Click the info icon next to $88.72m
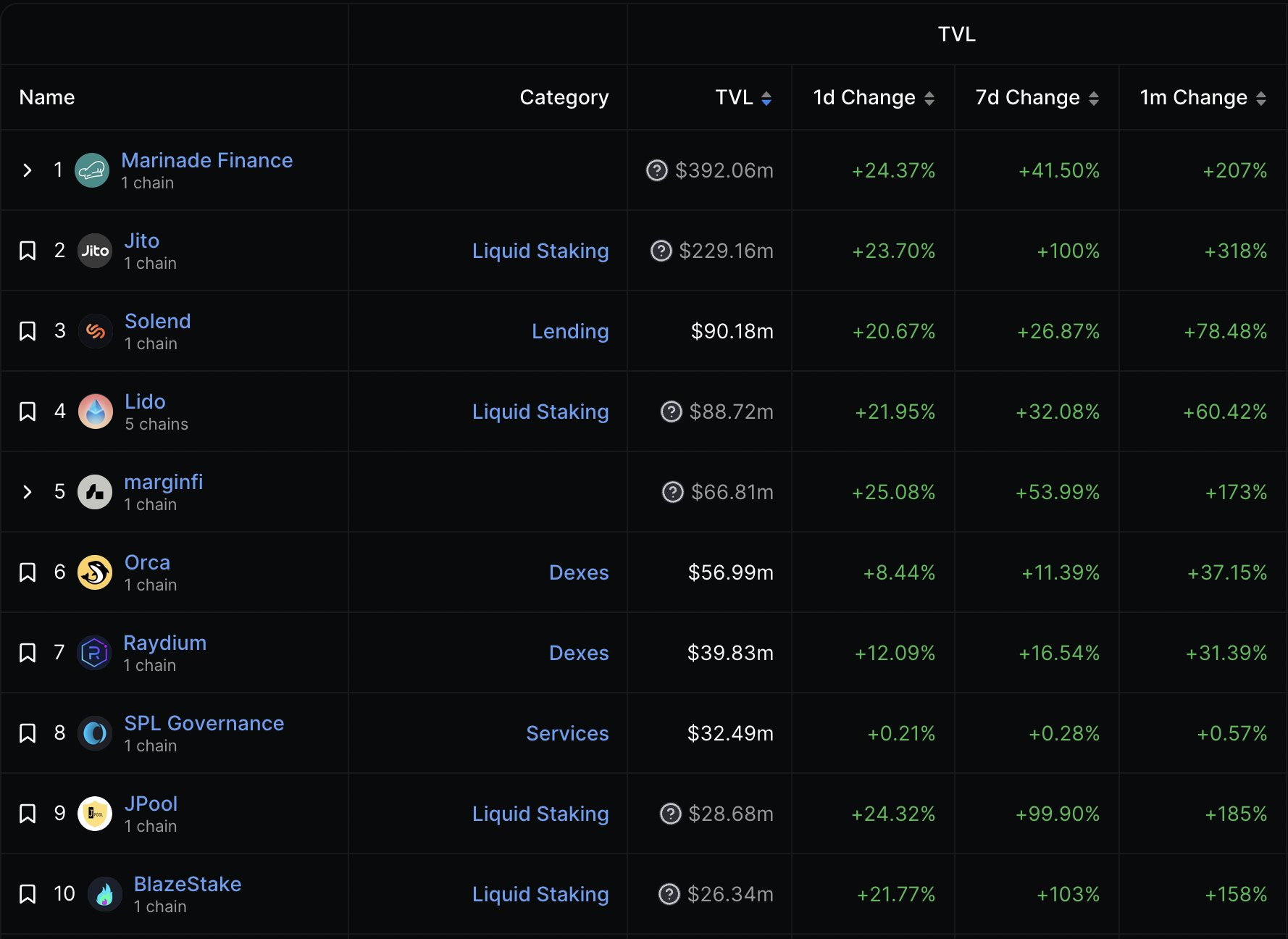Image resolution: width=1288 pixels, height=939 pixels. [671, 412]
